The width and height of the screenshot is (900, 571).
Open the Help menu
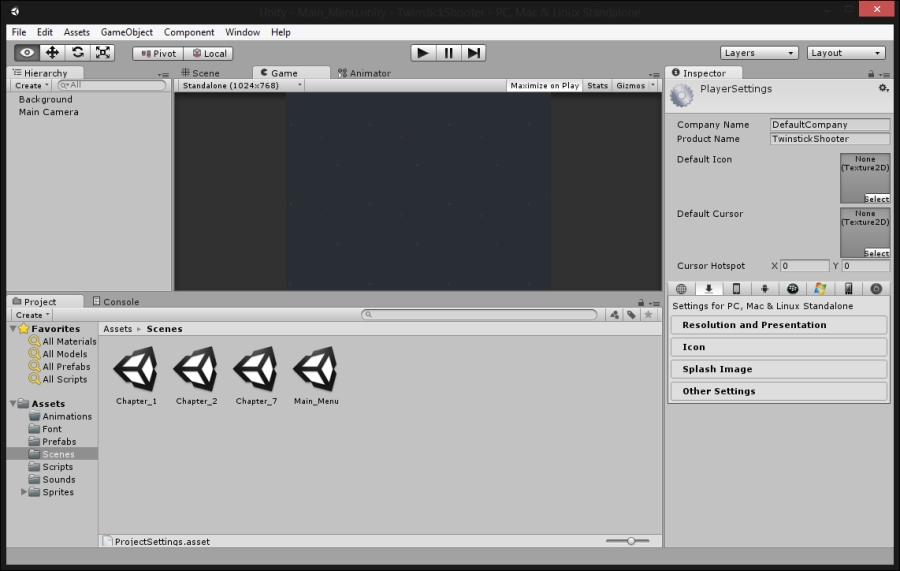pyautogui.click(x=281, y=32)
